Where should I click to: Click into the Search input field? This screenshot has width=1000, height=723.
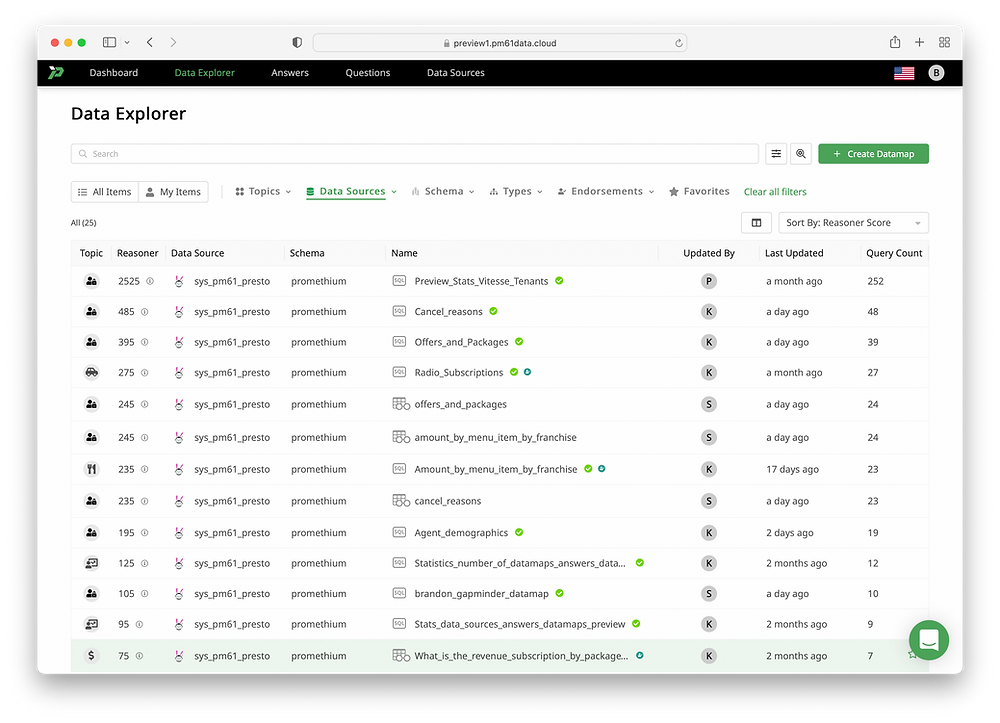414,154
